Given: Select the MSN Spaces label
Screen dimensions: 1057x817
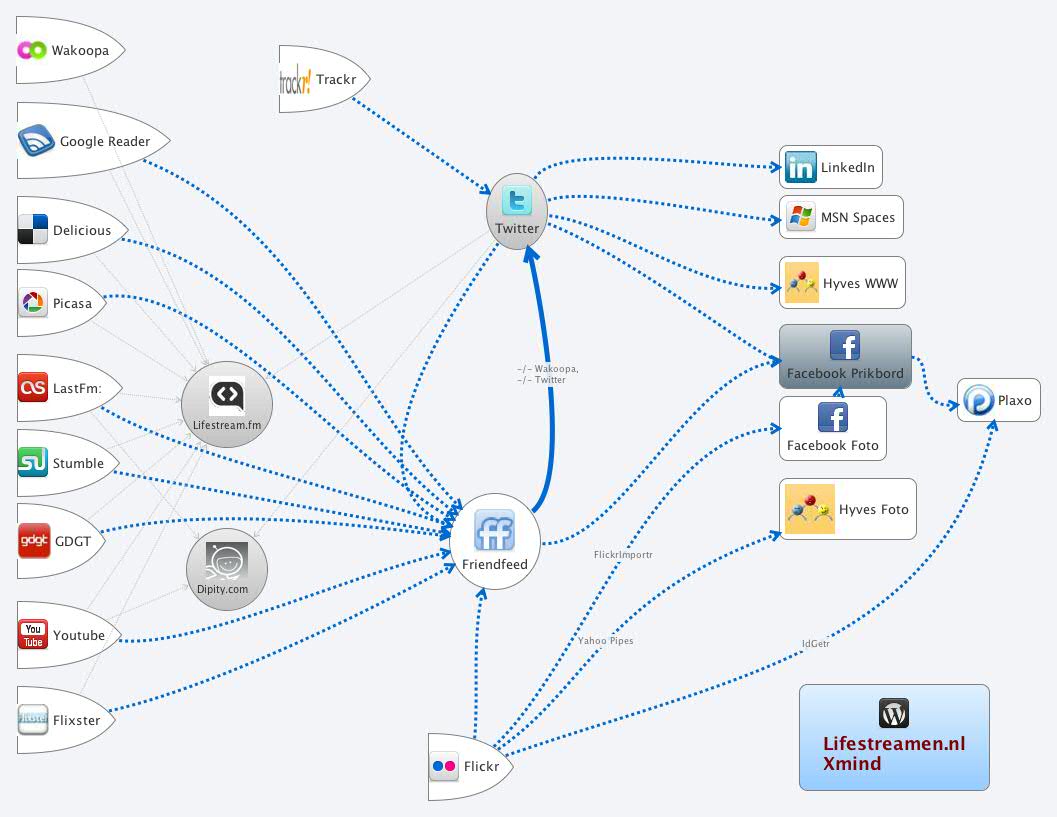Looking at the screenshot, I should point(857,218).
